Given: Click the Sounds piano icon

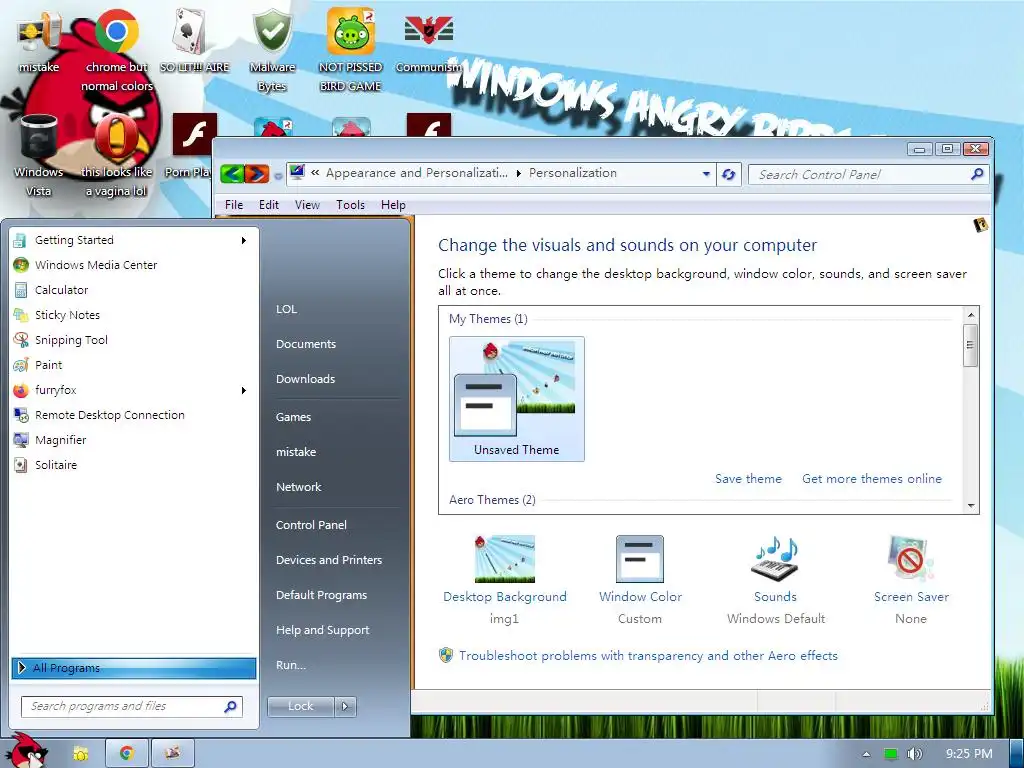Looking at the screenshot, I should pos(775,558).
